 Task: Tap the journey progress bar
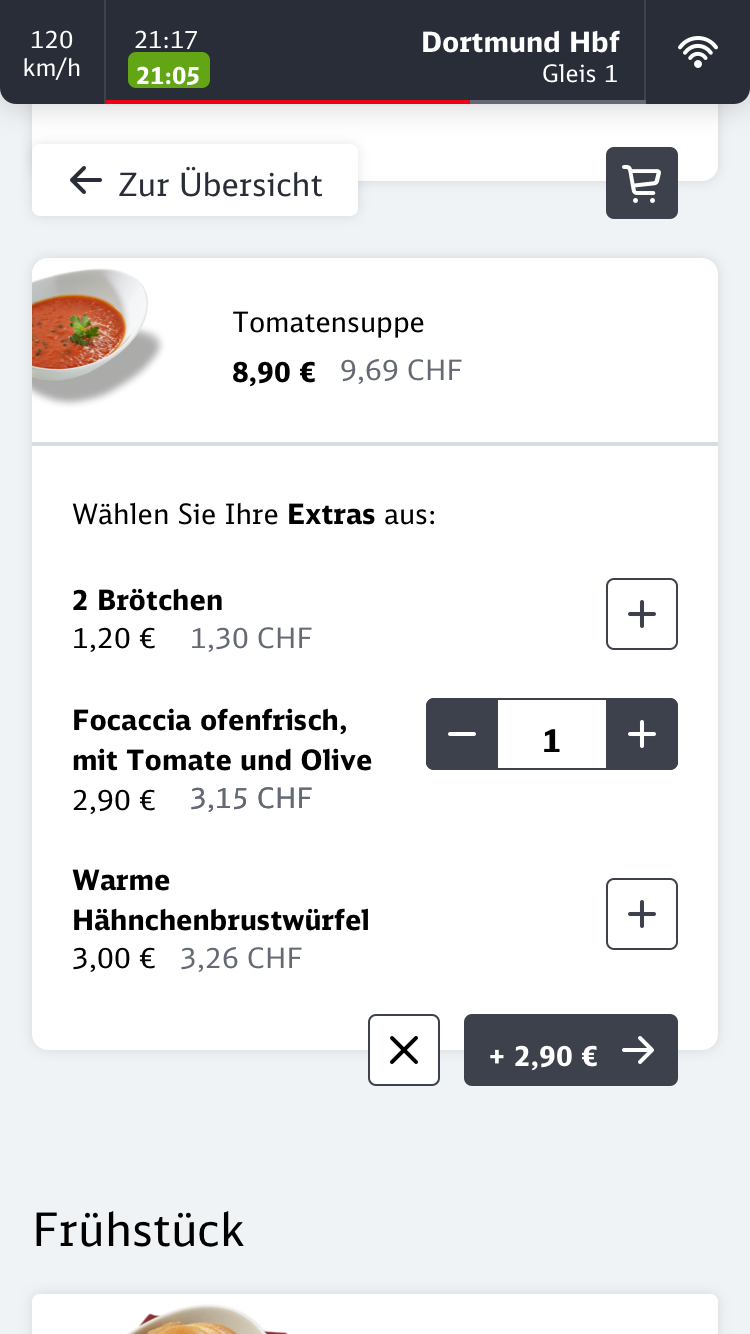(x=375, y=101)
